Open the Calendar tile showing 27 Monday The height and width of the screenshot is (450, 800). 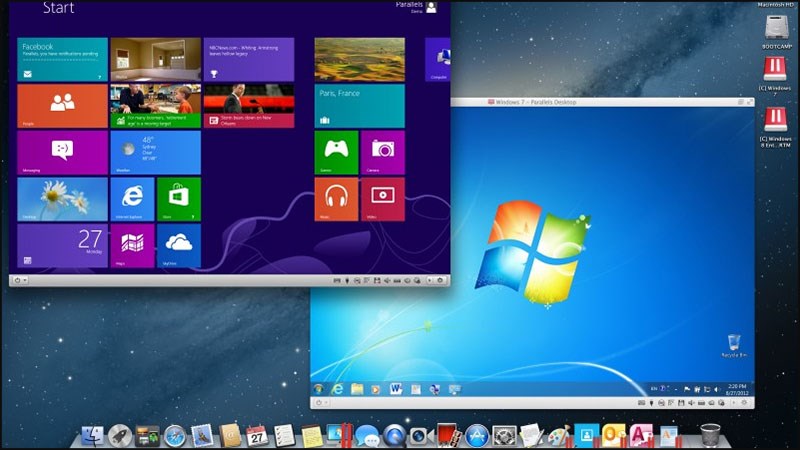pos(62,246)
